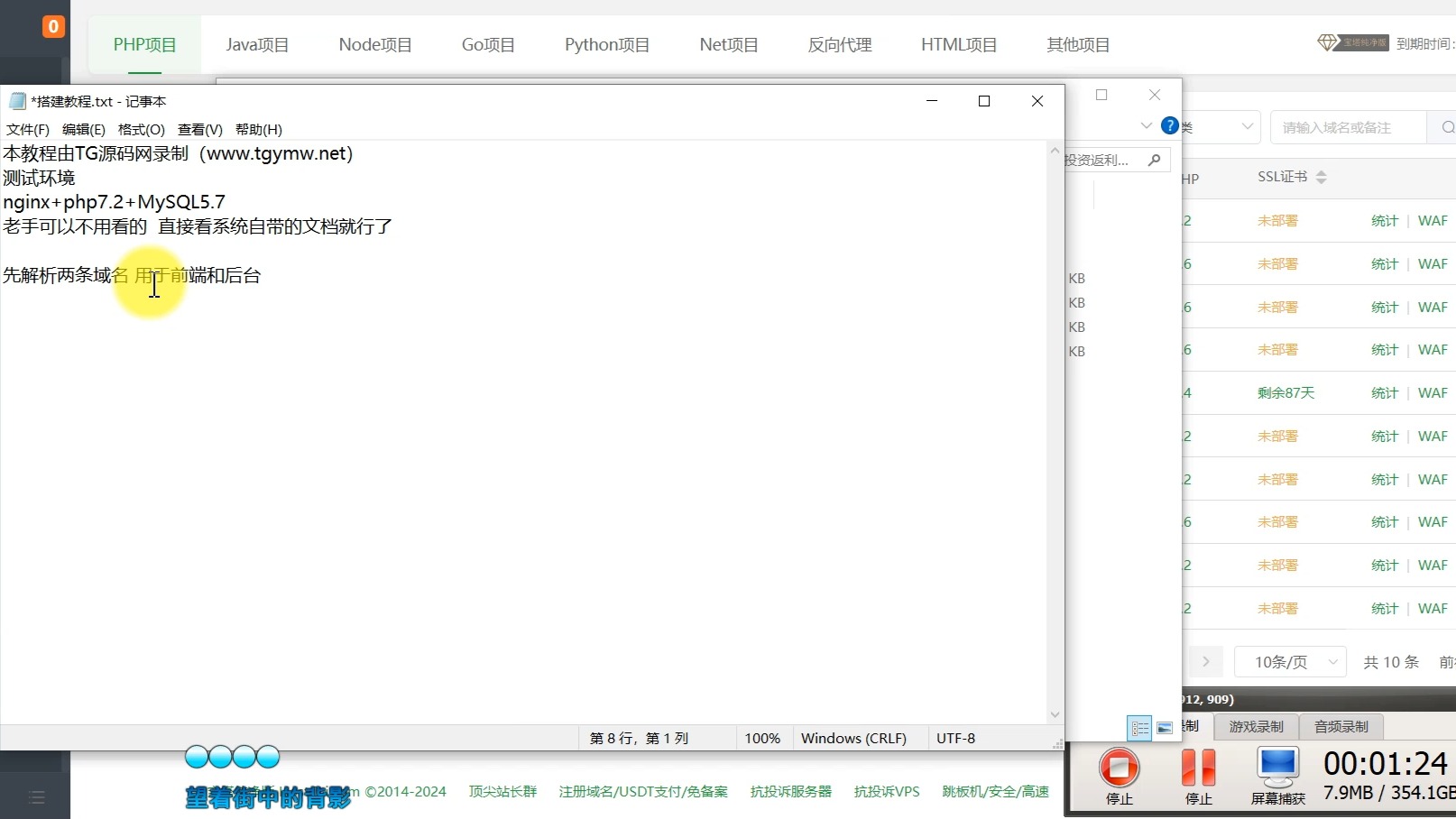
Task: Open the blue help question mark icon
Action: click(1170, 125)
